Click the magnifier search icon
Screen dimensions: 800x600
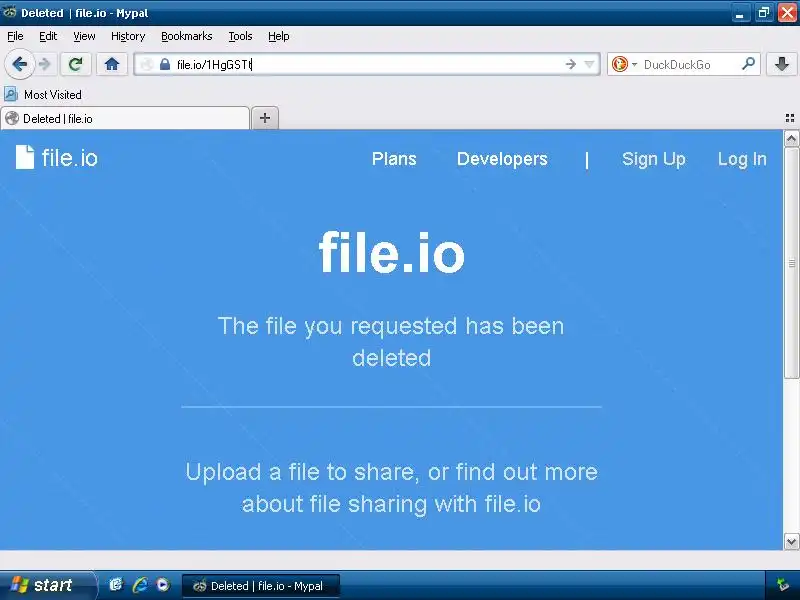(748, 64)
